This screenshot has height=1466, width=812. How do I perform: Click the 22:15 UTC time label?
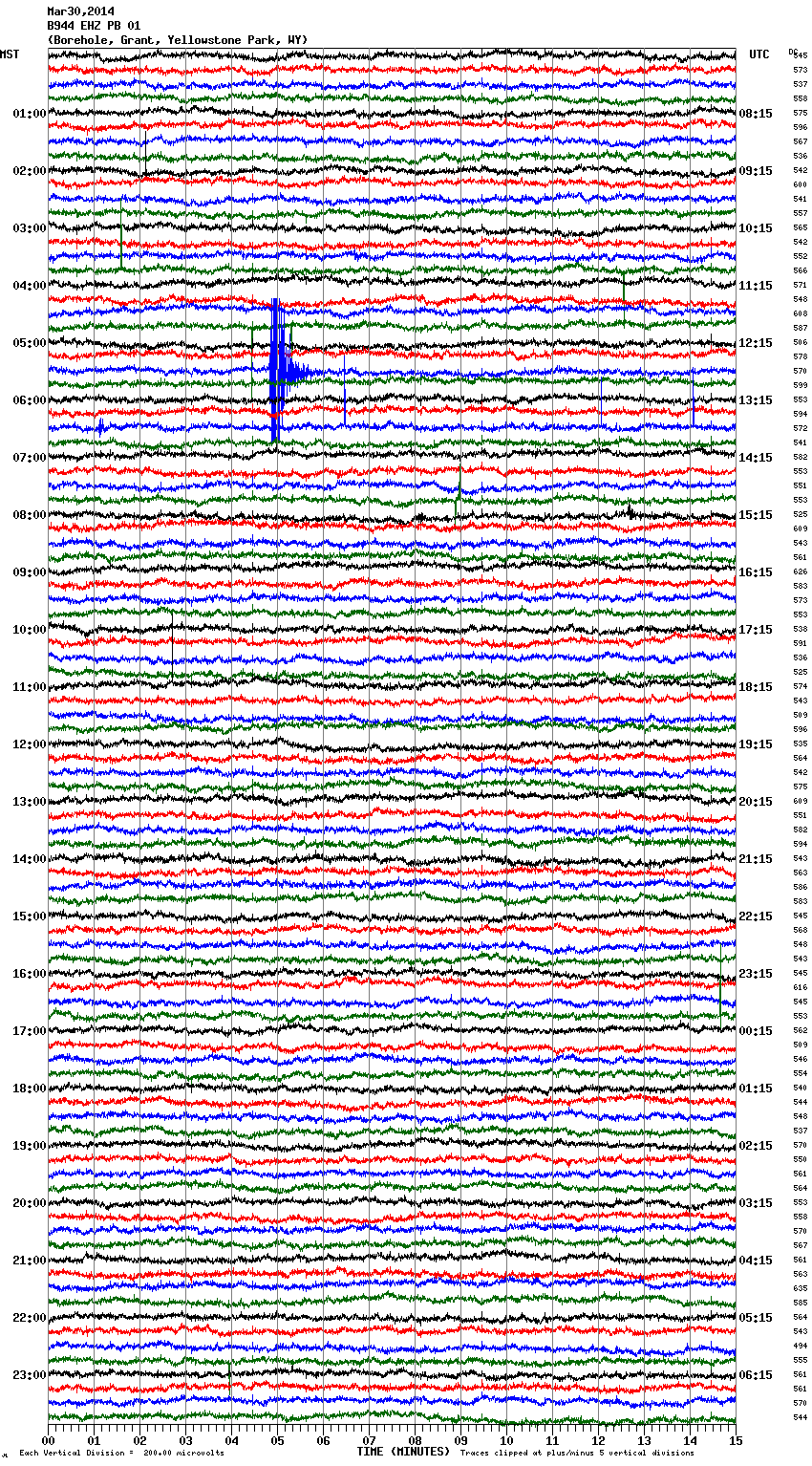[x=756, y=916]
